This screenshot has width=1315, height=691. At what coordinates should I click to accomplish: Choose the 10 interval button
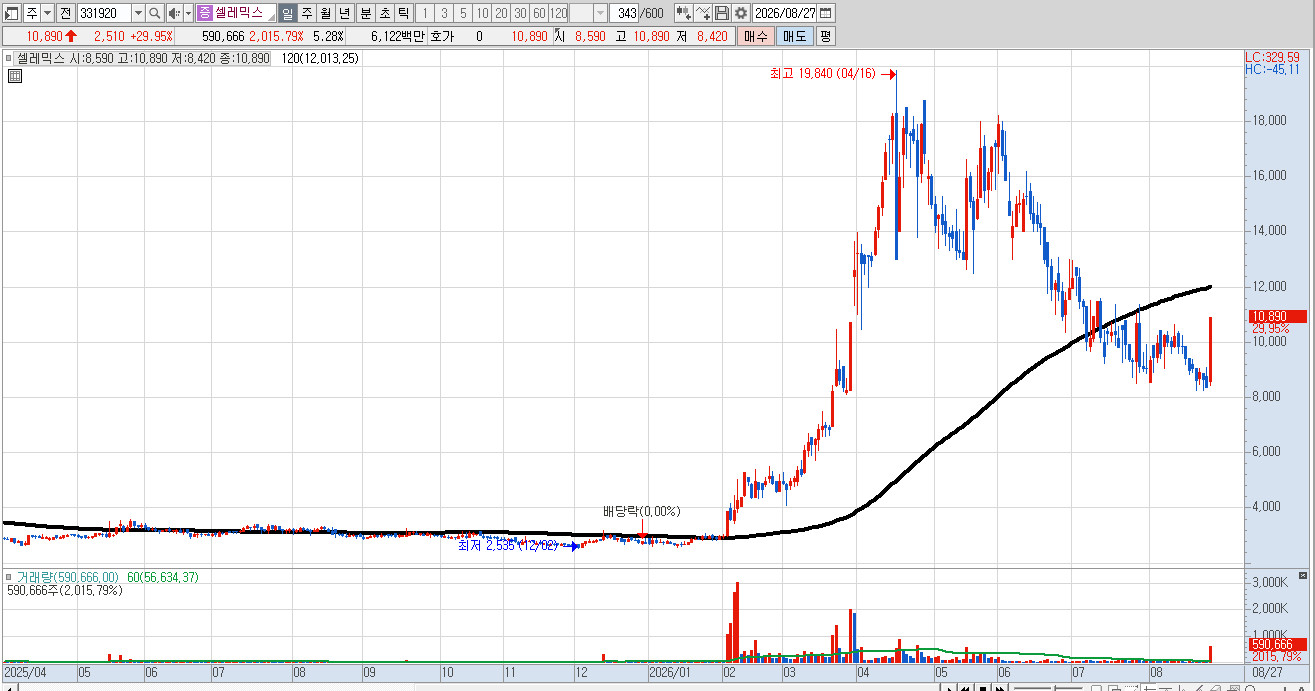pos(482,13)
